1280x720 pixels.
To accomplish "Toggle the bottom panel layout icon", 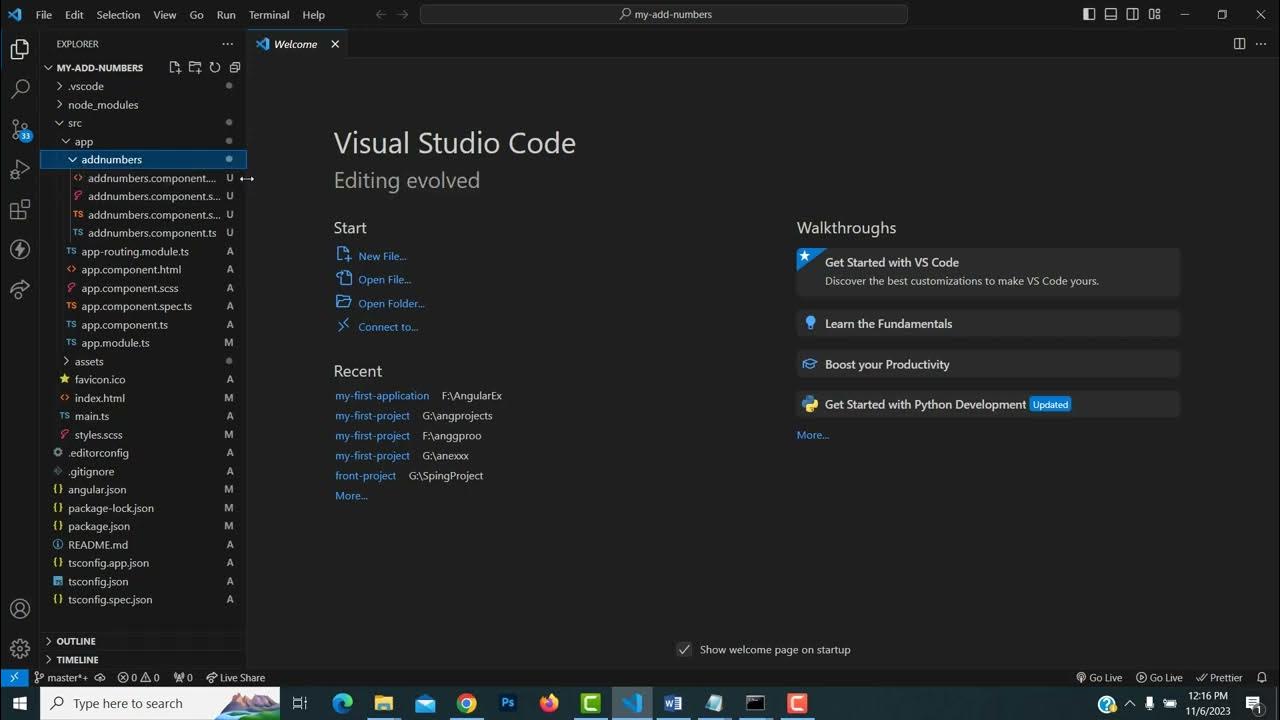I will [x=1111, y=15].
